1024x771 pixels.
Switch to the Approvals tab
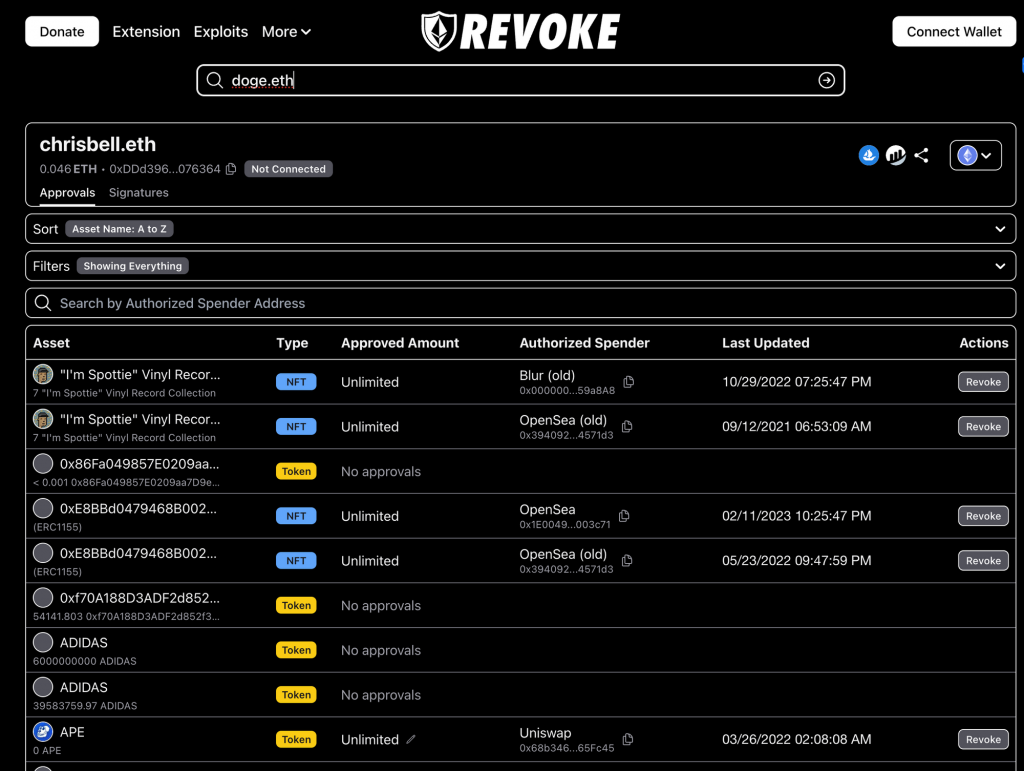67,193
